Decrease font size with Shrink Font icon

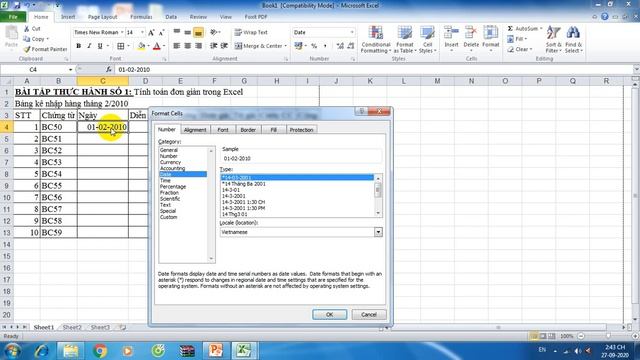(161, 33)
